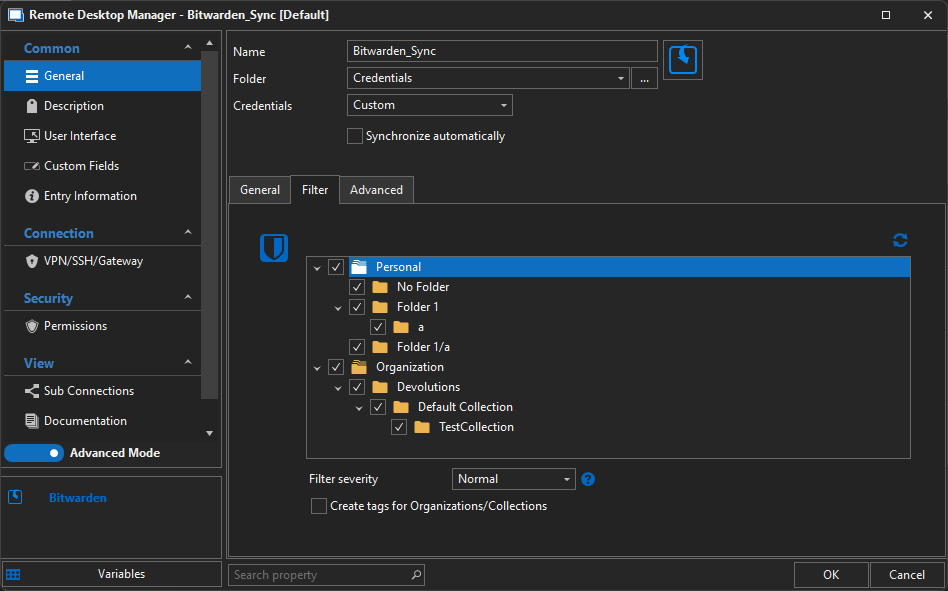Click the help icon next to Filter severity
Screen dimensions: 948x591
pos(588,479)
